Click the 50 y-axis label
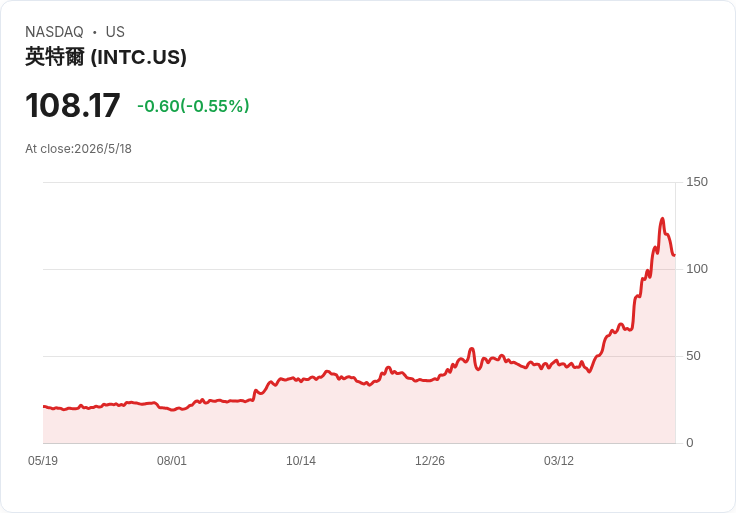 [x=693, y=356]
